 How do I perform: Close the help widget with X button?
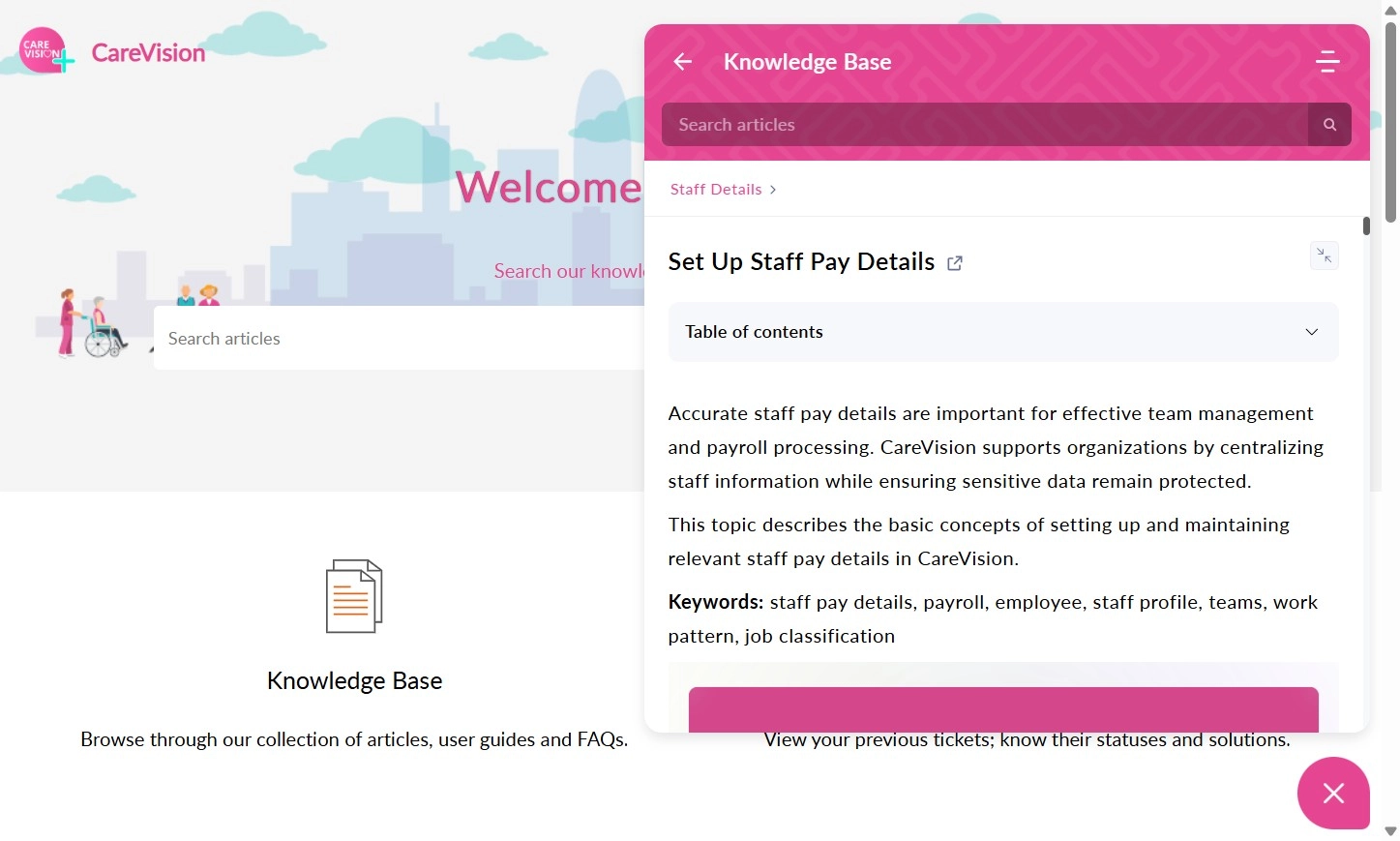pos(1333,793)
